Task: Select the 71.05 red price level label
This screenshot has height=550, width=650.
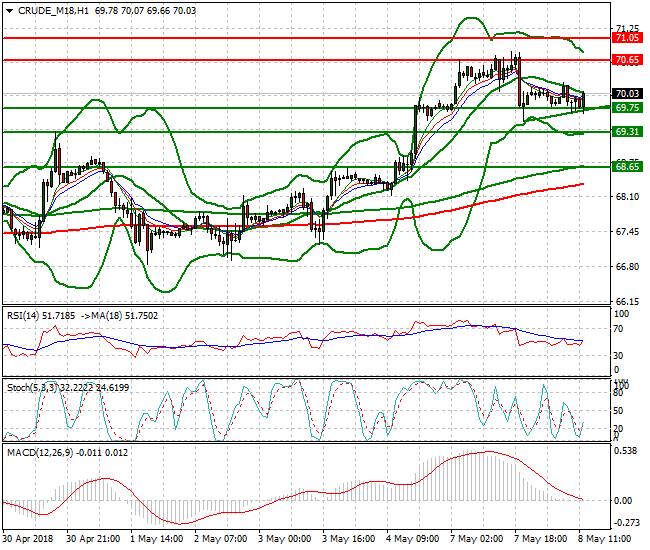Action: [627, 38]
